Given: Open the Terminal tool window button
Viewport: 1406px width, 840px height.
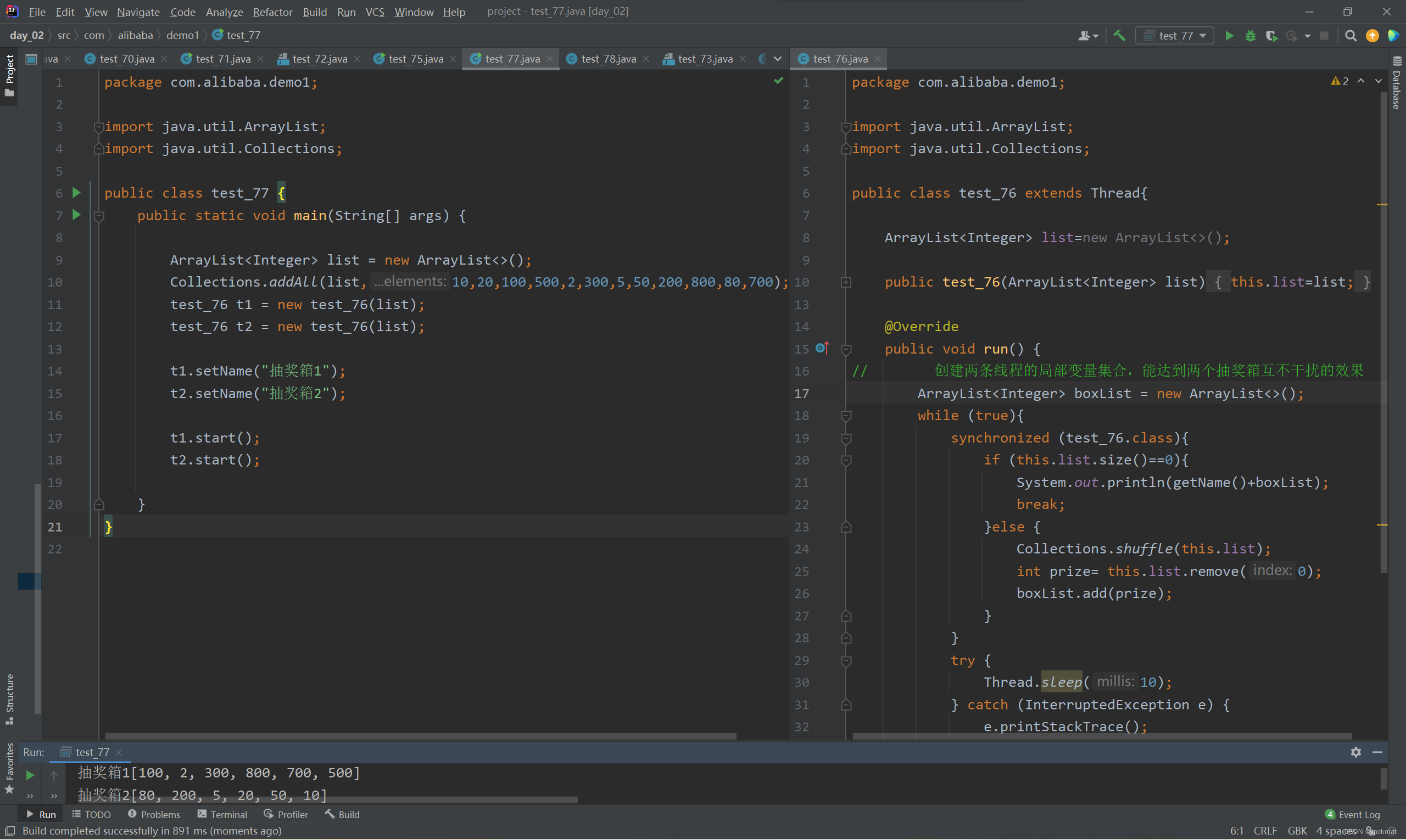Looking at the screenshot, I should tap(222, 814).
